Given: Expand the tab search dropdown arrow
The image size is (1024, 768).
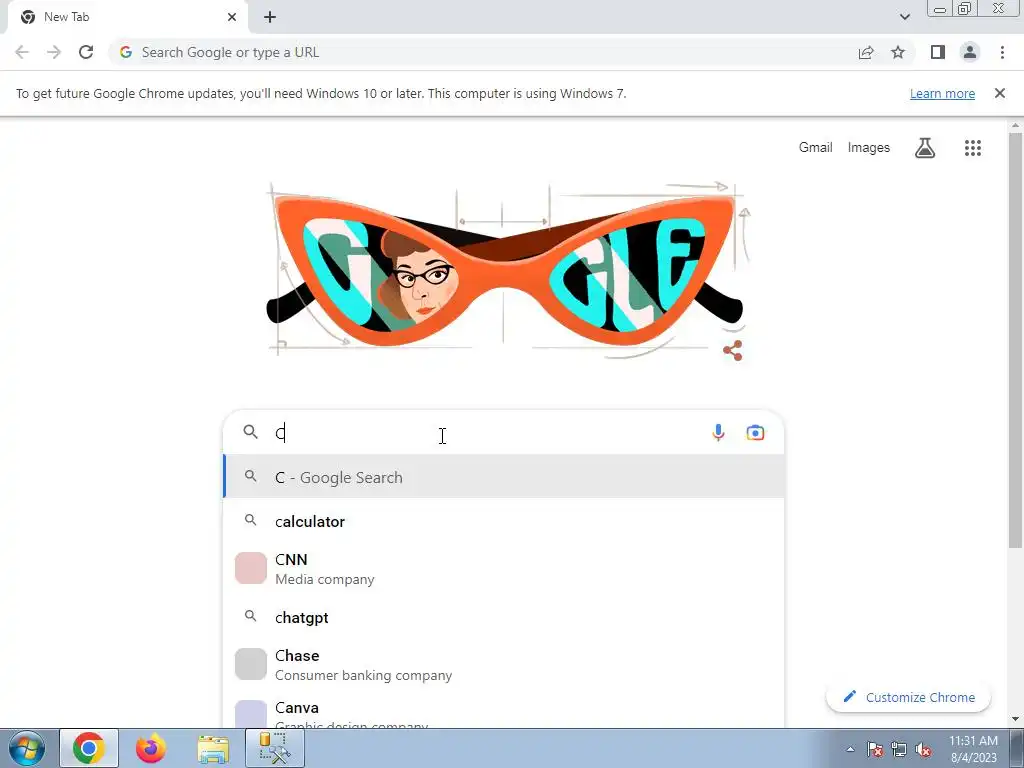Looking at the screenshot, I should [x=904, y=17].
